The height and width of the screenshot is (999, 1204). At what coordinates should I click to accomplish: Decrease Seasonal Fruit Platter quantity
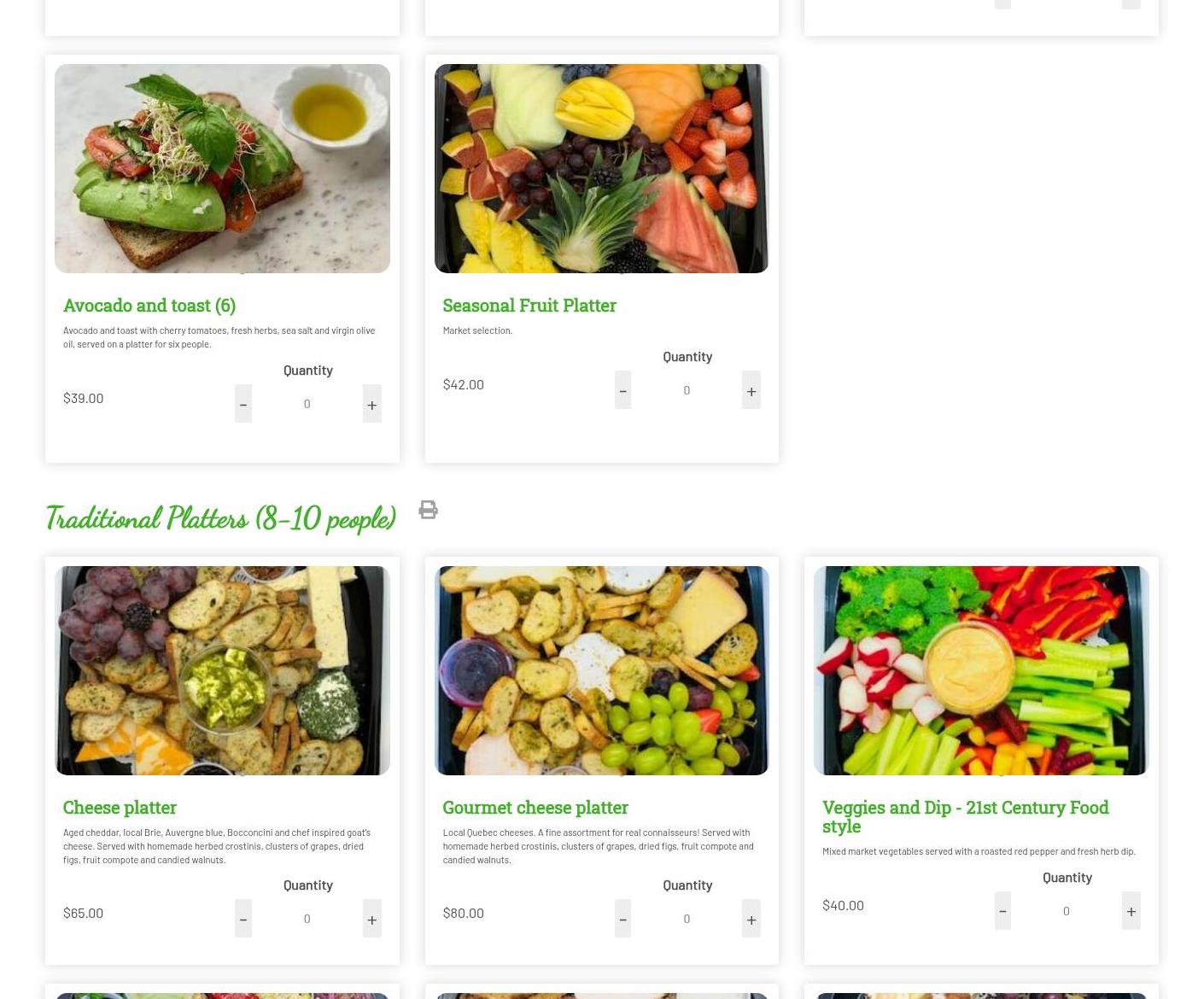pyautogui.click(x=622, y=389)
